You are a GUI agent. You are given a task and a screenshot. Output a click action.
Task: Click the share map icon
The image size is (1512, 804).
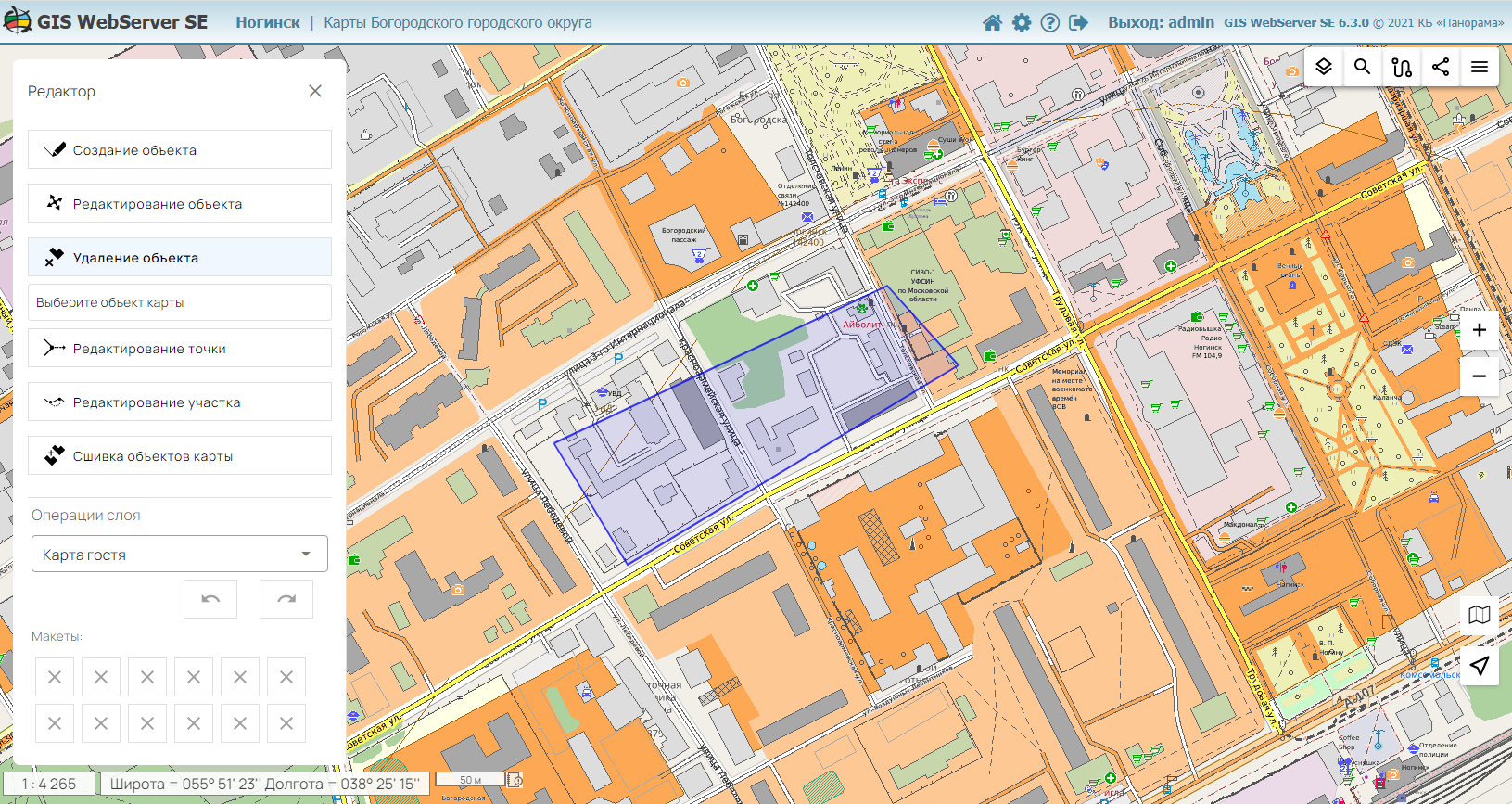pyautogui.click(x=1440, y=67)
